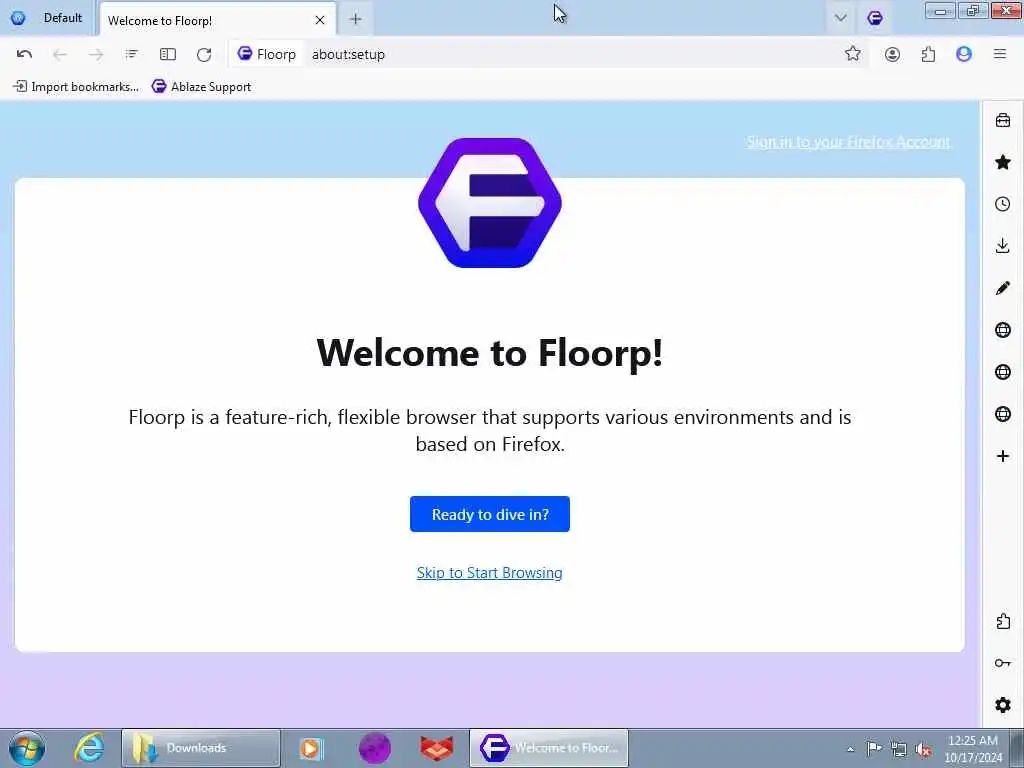Click the blue profile avatar icon
The image size is (1024, 768).
click(964, 54)
